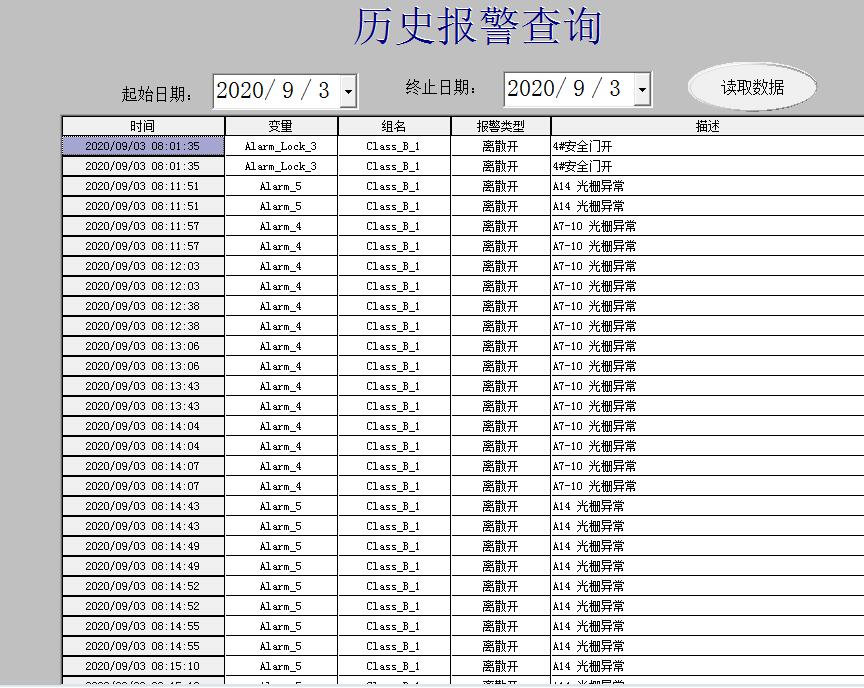This screenshot has width=864, height=688.
Task: Expand the 终止日期 date dropdown arrow
Action: click(641, 89)
